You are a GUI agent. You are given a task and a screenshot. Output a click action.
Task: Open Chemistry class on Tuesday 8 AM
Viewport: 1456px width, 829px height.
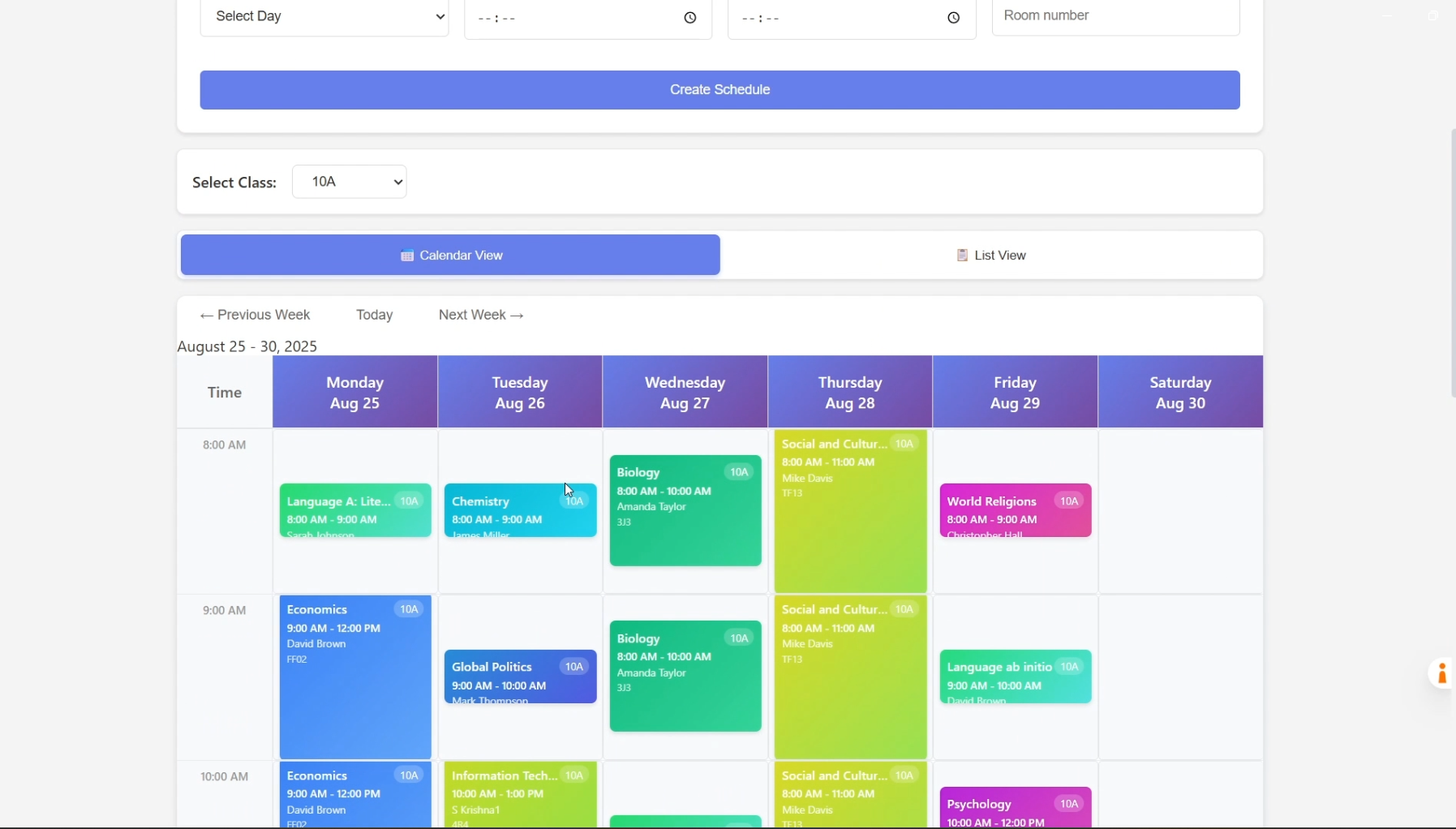(x=503, y=511)
